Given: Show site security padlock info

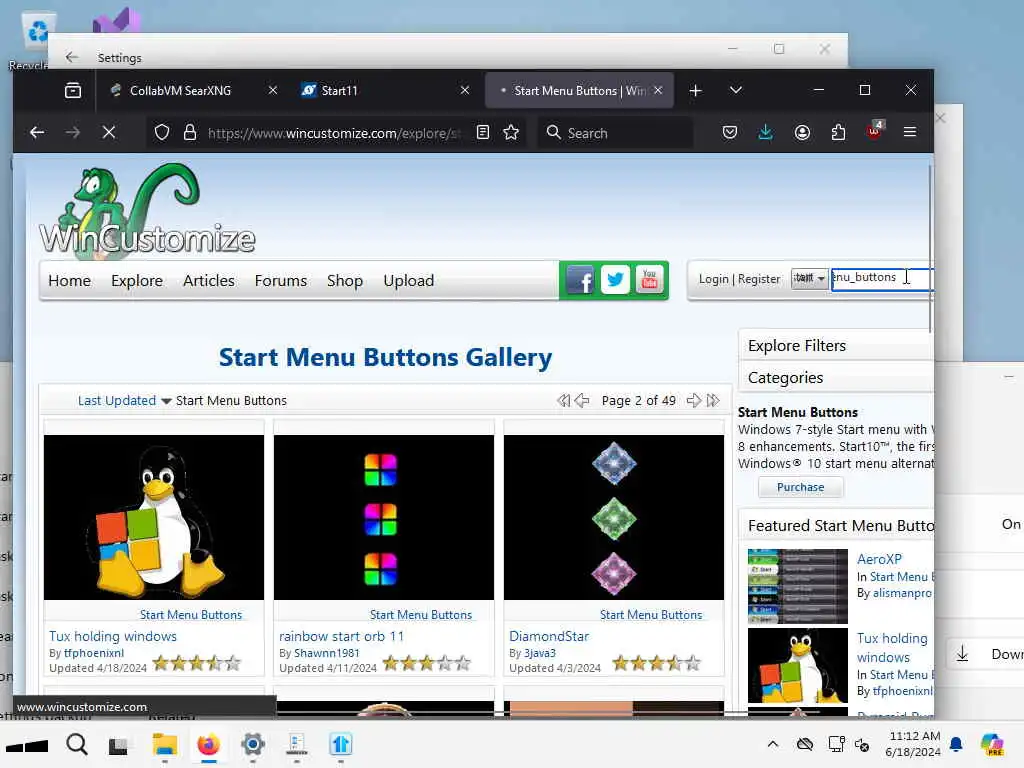Looking at the screenshot, I should pyautogui.click(x=190, y=133).
